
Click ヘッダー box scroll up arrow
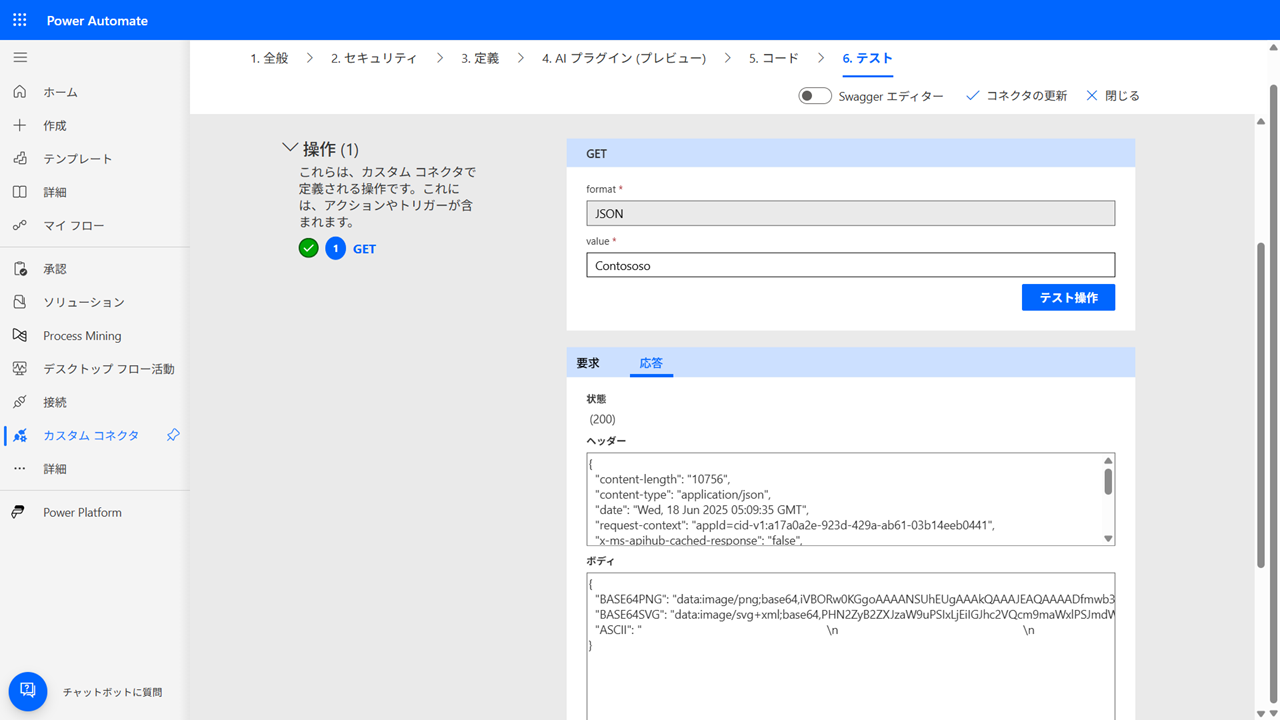point(1108,461)
